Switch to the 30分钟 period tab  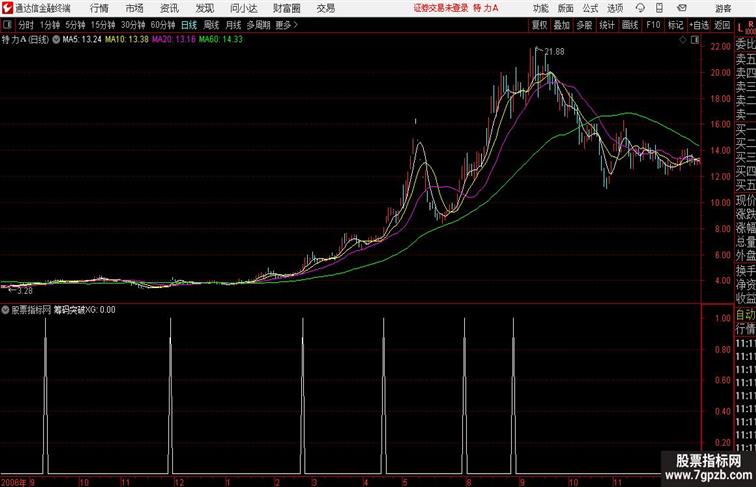(x=133, y=25)
